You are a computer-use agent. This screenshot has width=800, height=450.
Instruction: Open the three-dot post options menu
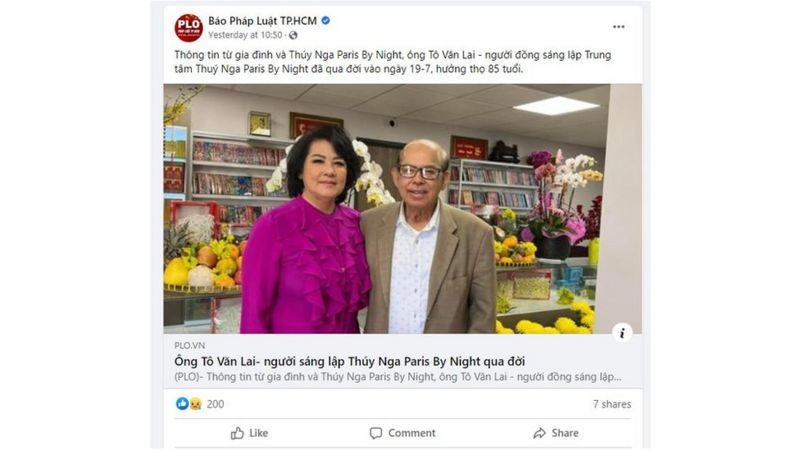618,27
